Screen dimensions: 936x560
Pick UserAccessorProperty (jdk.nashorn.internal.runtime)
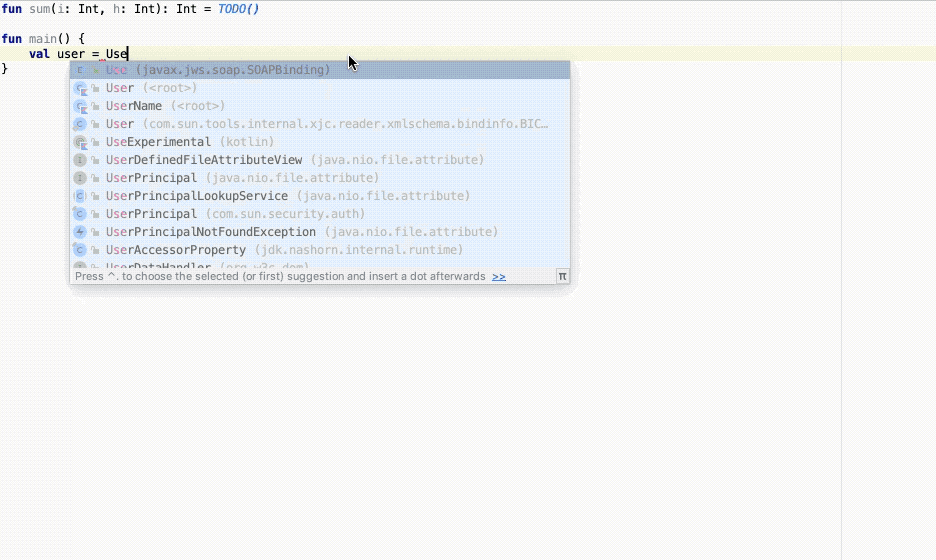(x=320, y=250)
